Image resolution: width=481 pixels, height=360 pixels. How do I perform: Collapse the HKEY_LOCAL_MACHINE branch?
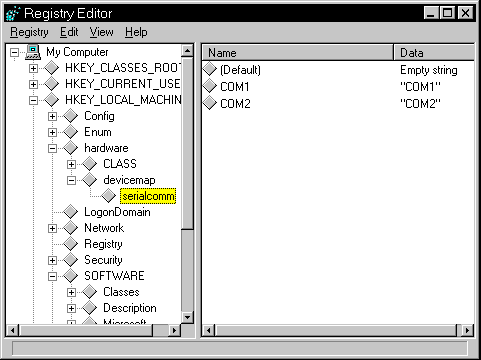33,100
